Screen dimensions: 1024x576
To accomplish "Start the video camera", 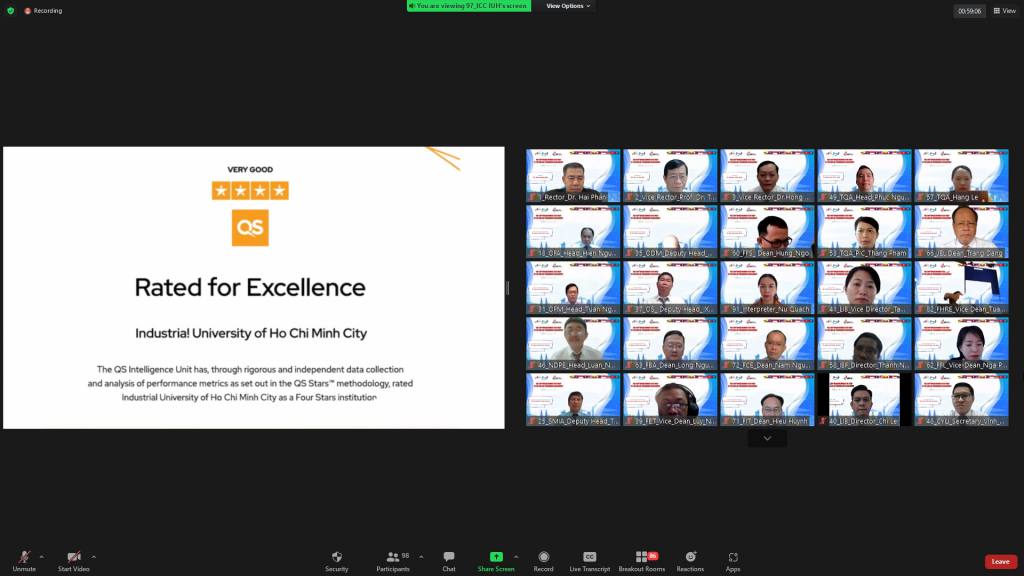I will pos(74,561).
